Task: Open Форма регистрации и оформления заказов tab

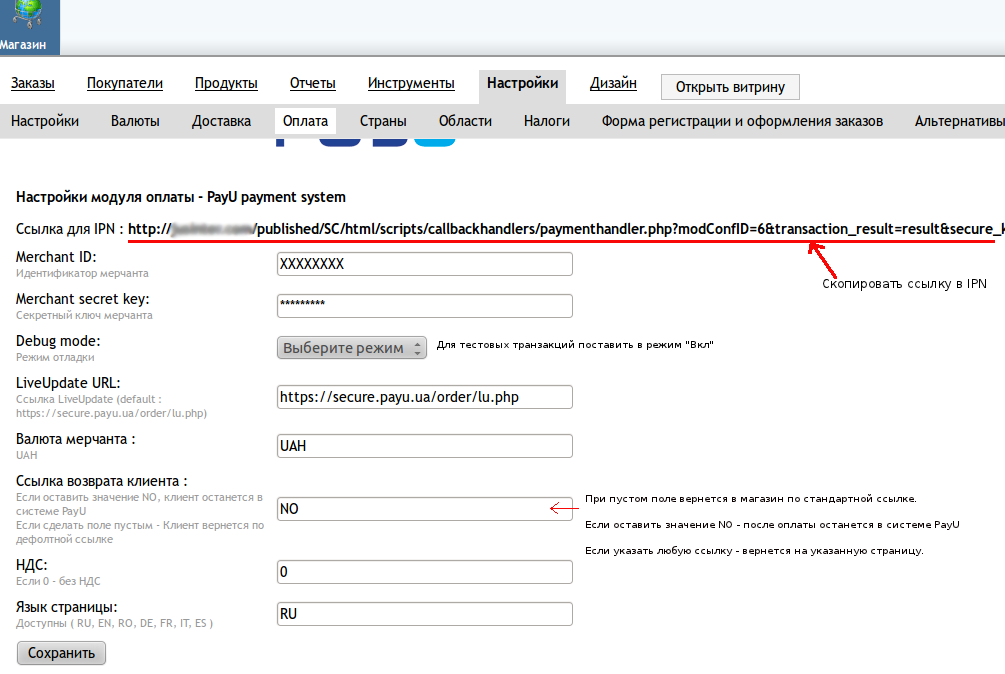Action: pos(742,121)
